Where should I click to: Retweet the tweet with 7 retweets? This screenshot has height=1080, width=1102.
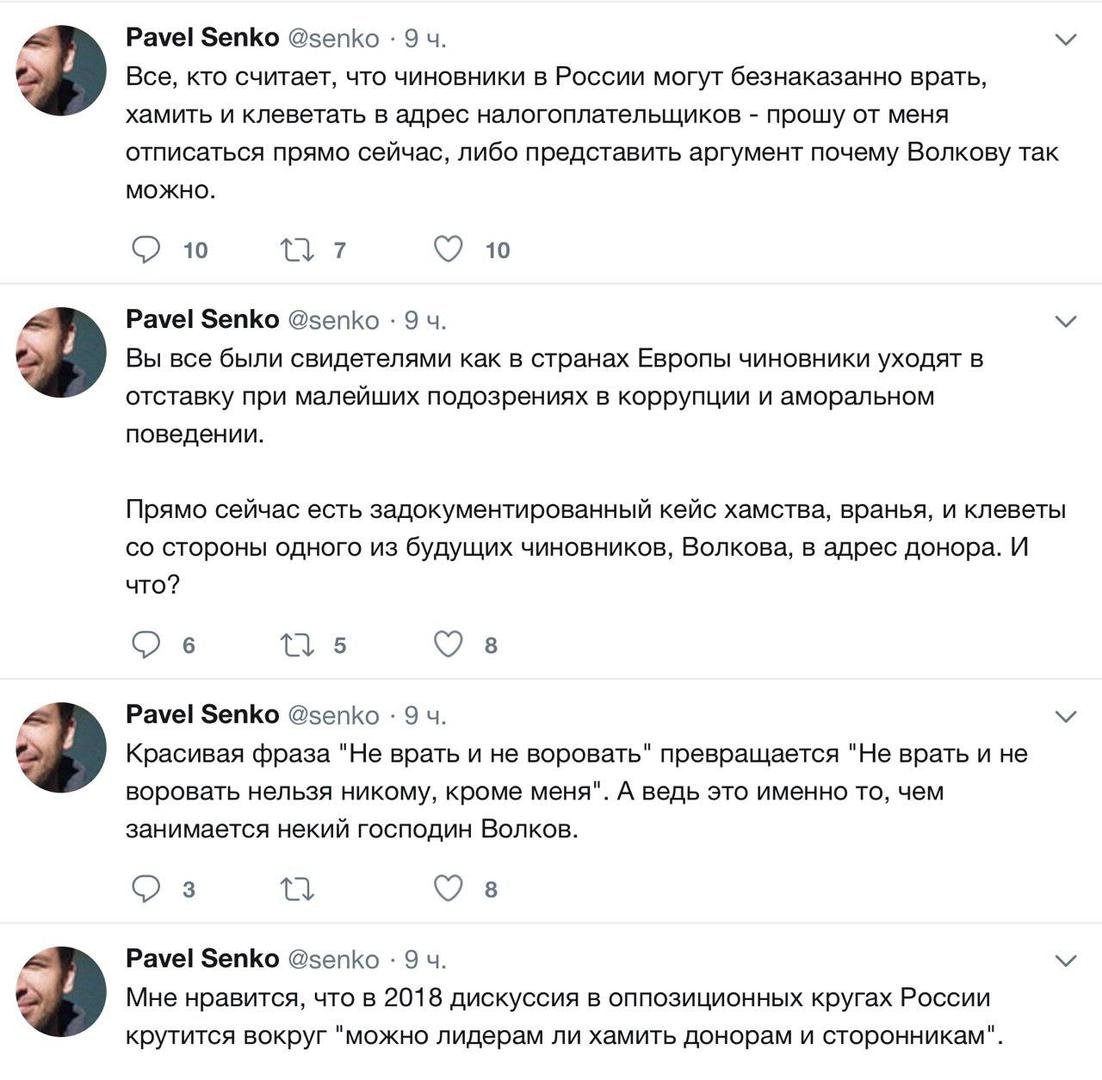point(295,249)
